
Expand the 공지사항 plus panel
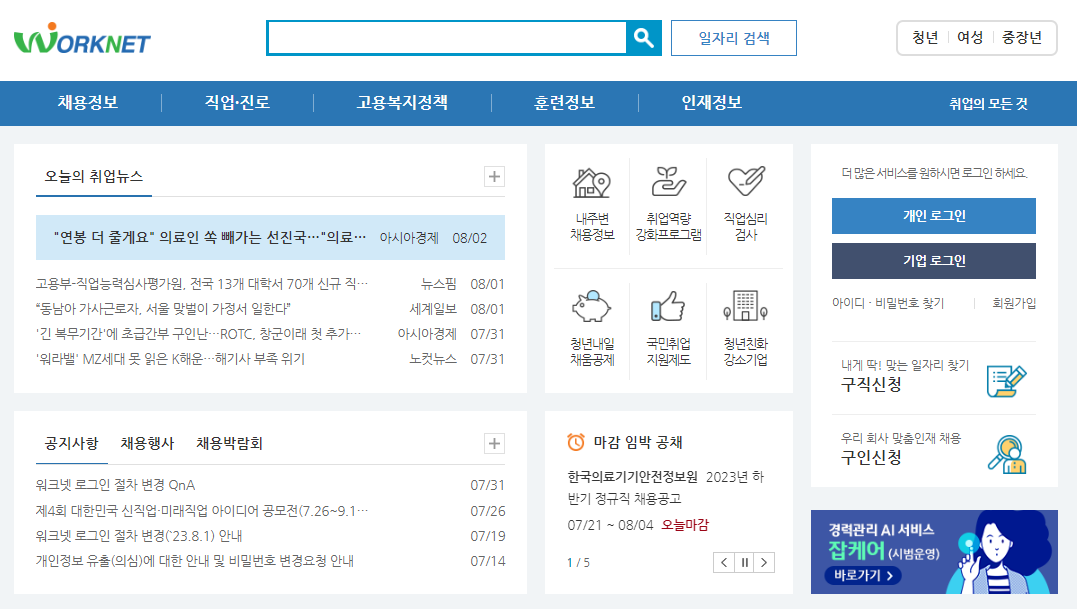pyautogui.click(x=493, y=443)
